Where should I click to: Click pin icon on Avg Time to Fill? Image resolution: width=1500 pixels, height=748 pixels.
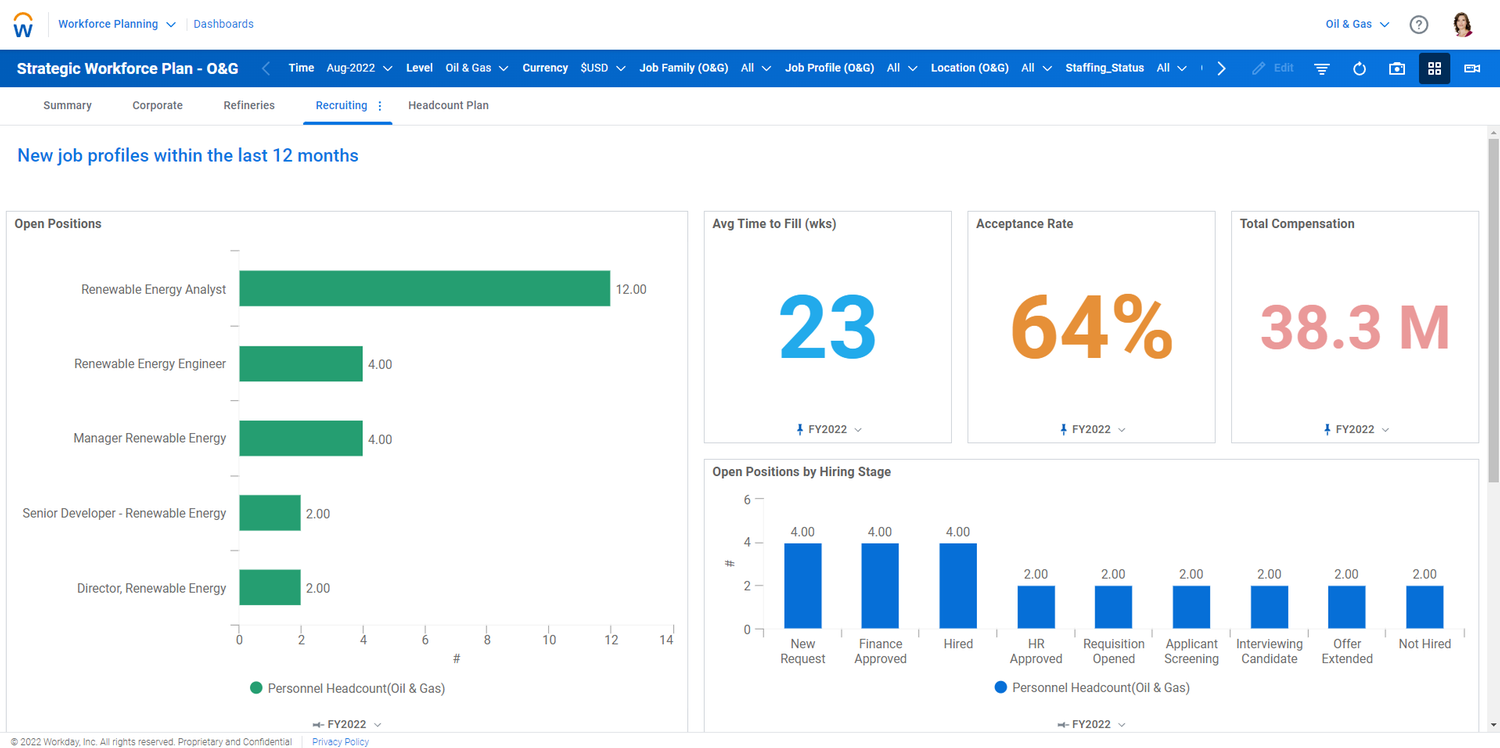point(800,429)
